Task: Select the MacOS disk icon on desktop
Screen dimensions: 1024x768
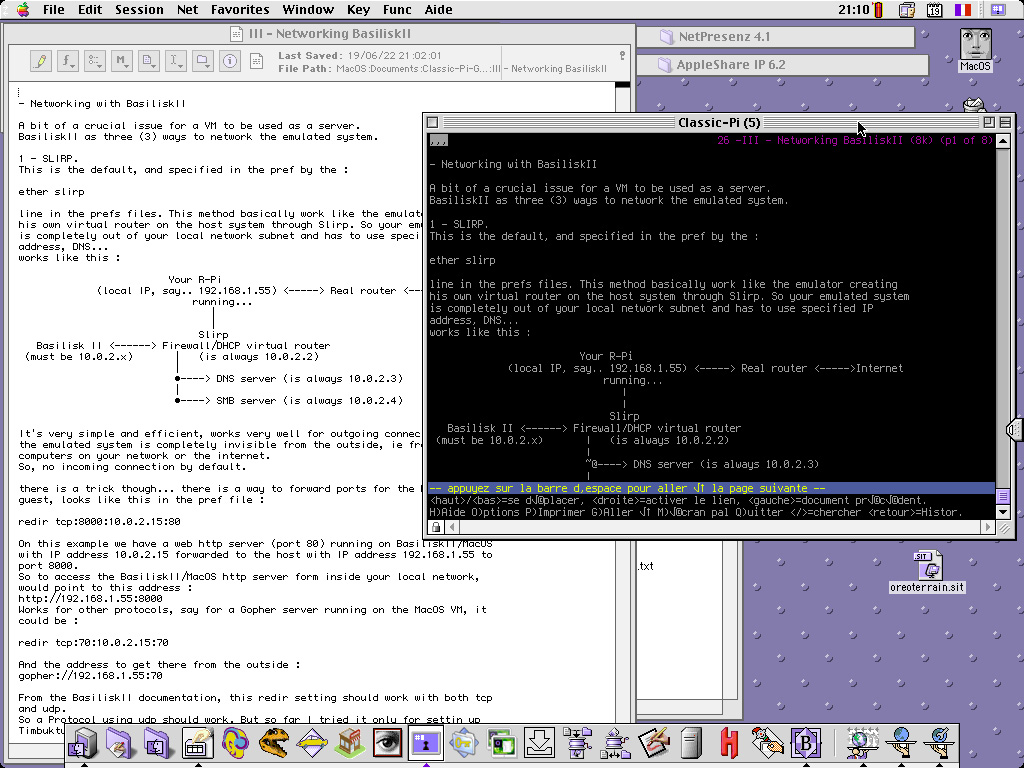Action: coord(975,49)
